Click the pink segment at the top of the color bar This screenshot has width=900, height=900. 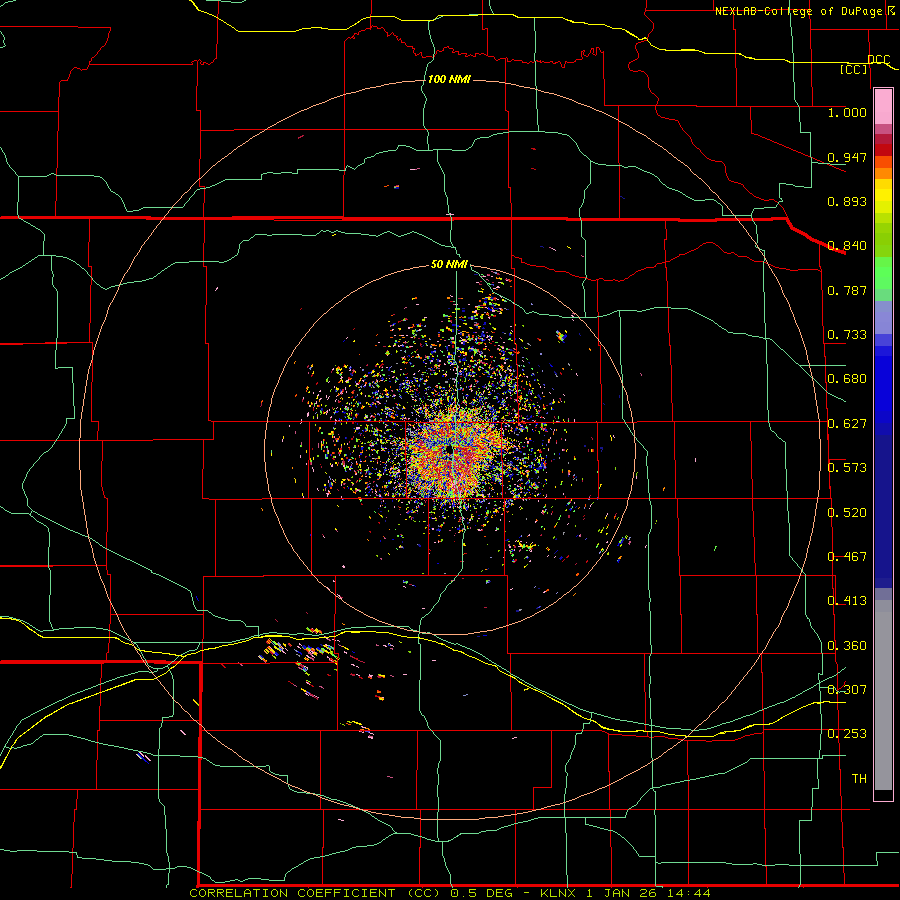pyautogui.click(x=883, y=107)
